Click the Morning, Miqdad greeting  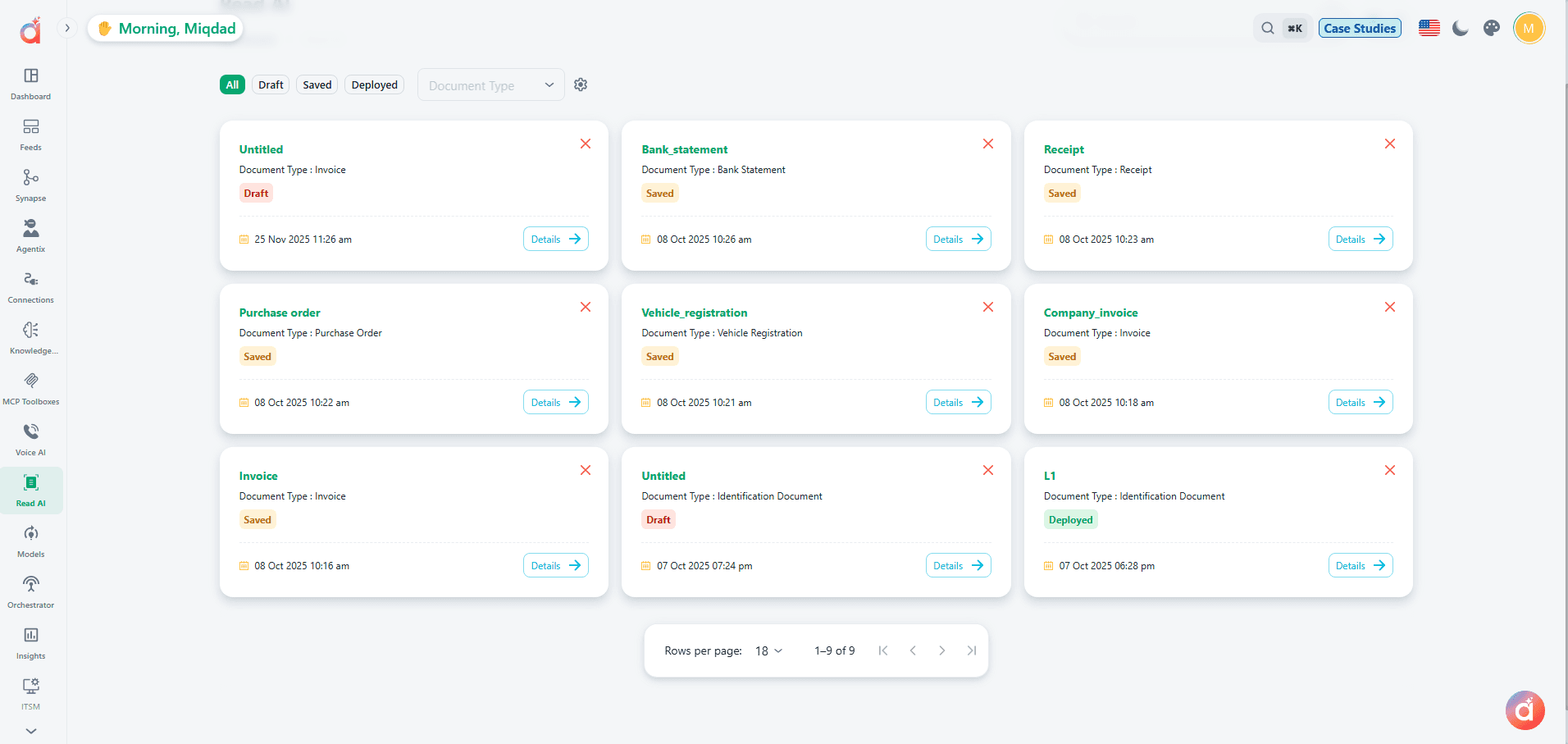(166, 28)
